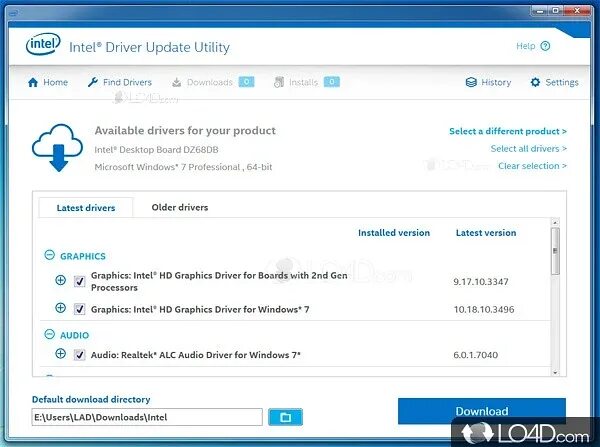Image resolution: width=600 pixels, height=447 pixels.
Task: Minimize the Intel Driver Update Utility window
Action: [x=540, y=11]
